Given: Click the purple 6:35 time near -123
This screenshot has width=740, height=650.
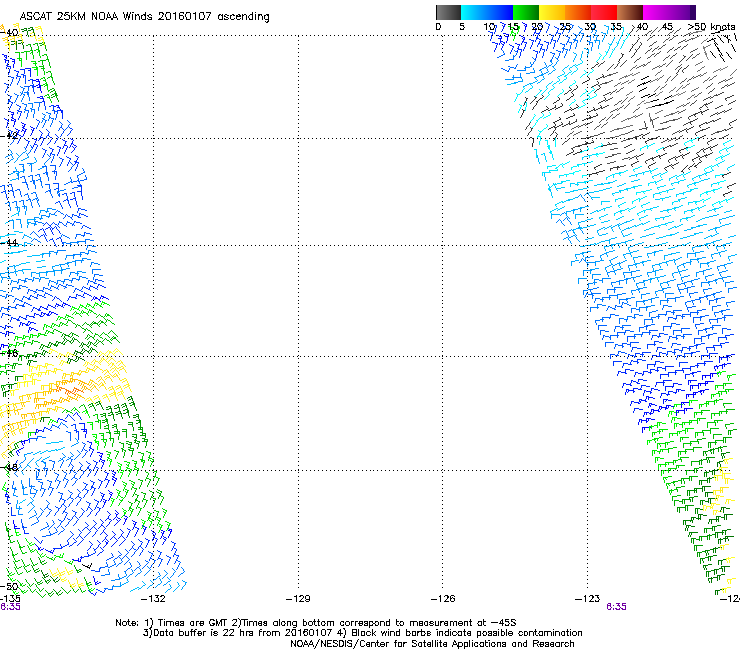Looking at the screenshot, I should 616,607.
